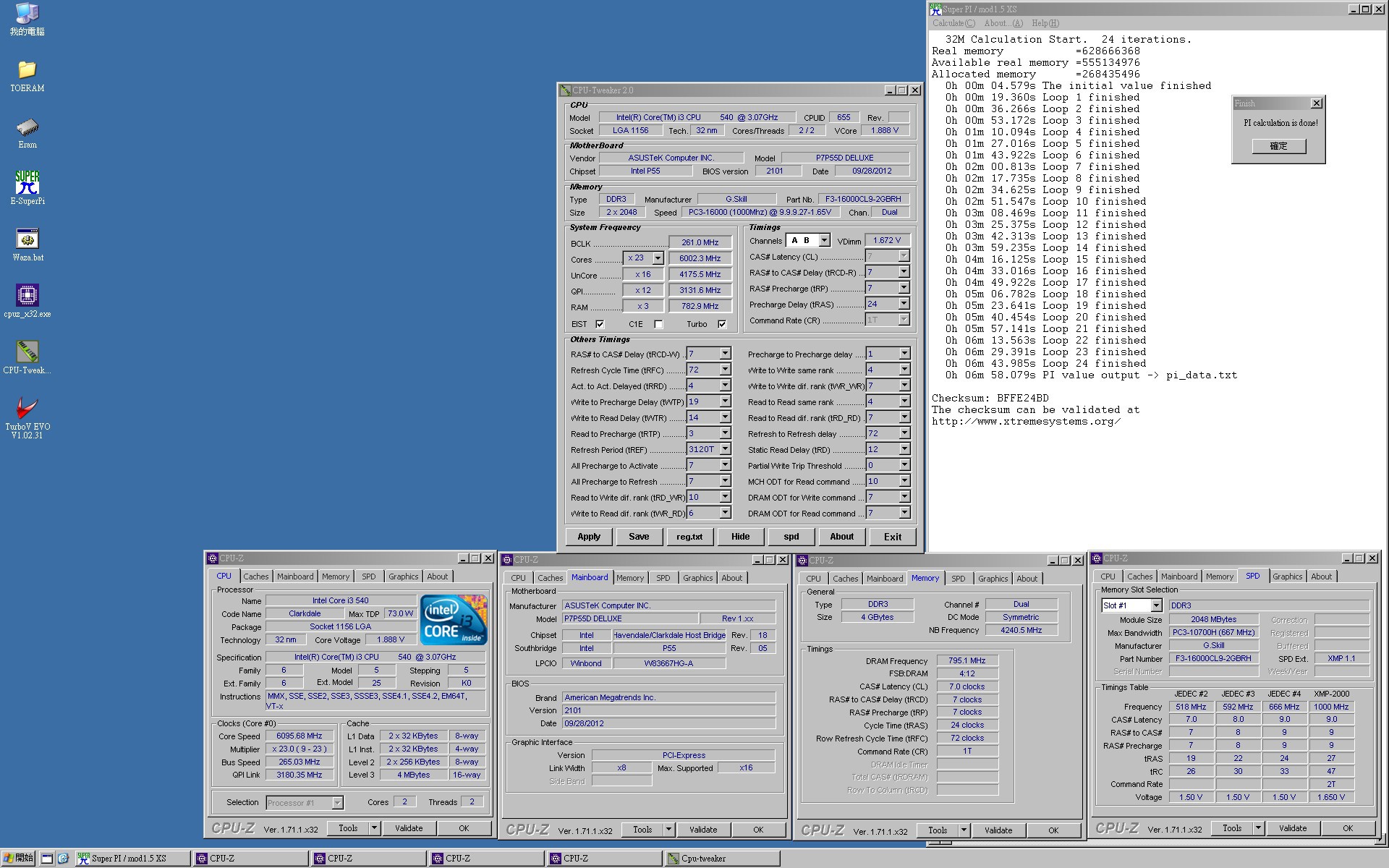The image size is (1389, 868).
Task: Expand RAS# to CAS# Delay (tRCD-R) dropdown
Action: point(904,272)
